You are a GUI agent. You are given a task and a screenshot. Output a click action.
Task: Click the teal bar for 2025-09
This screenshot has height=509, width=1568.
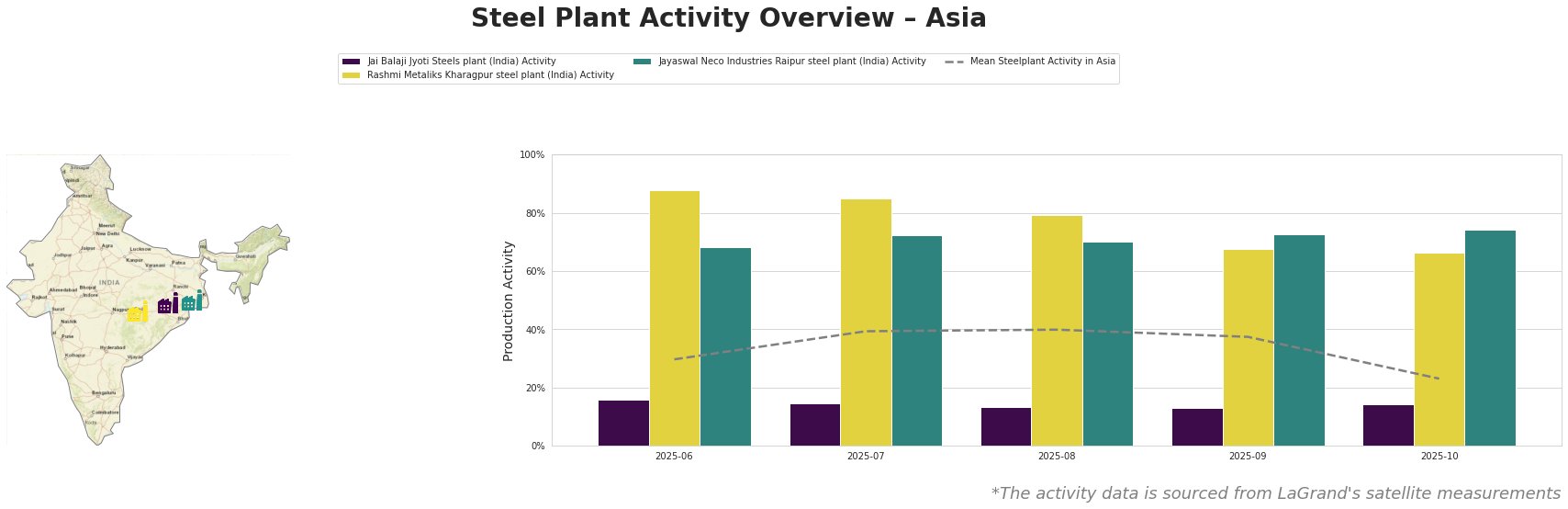pos(1298,340)
